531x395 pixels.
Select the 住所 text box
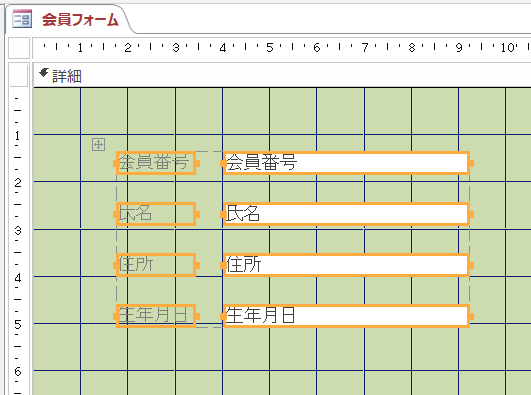(x=346, y=265)
